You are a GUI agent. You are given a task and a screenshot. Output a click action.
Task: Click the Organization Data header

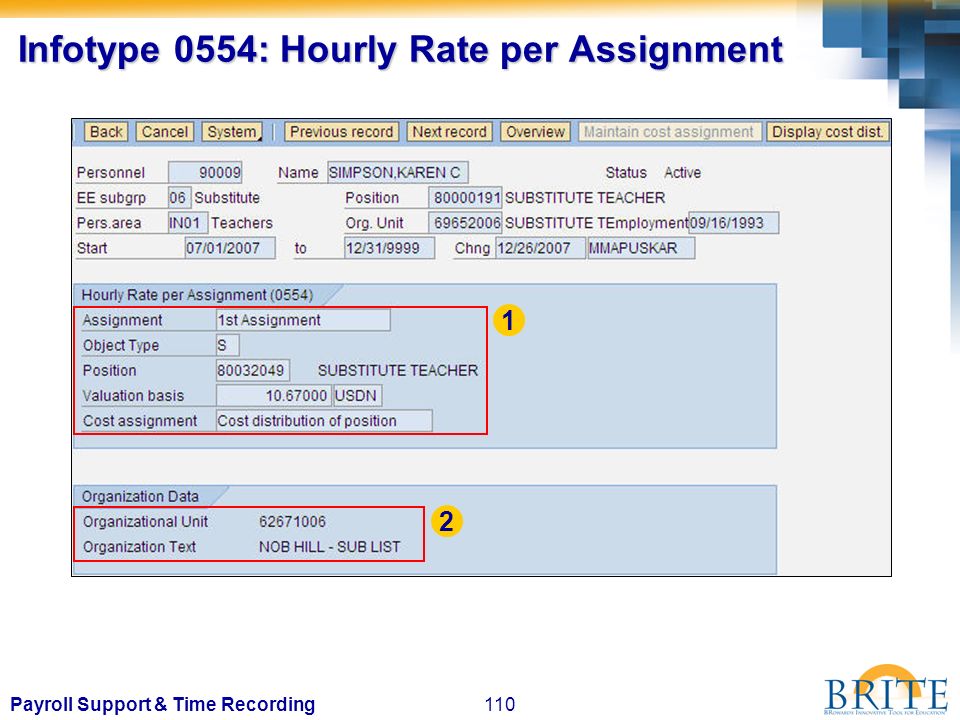(x=140, y=497)
